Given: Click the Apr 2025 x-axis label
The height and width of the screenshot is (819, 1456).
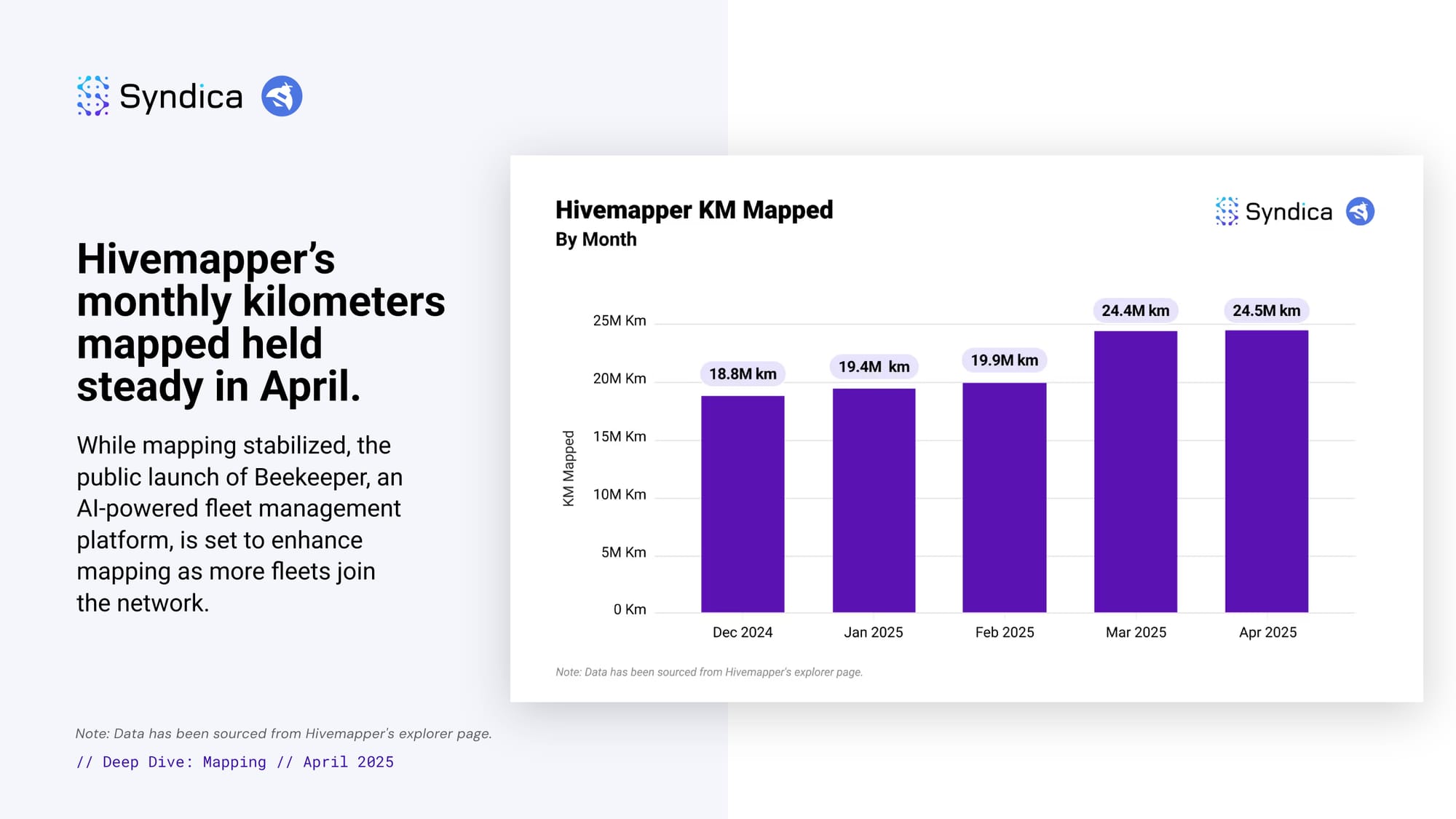Looking at the screenshot, I should pos(1267,632).
